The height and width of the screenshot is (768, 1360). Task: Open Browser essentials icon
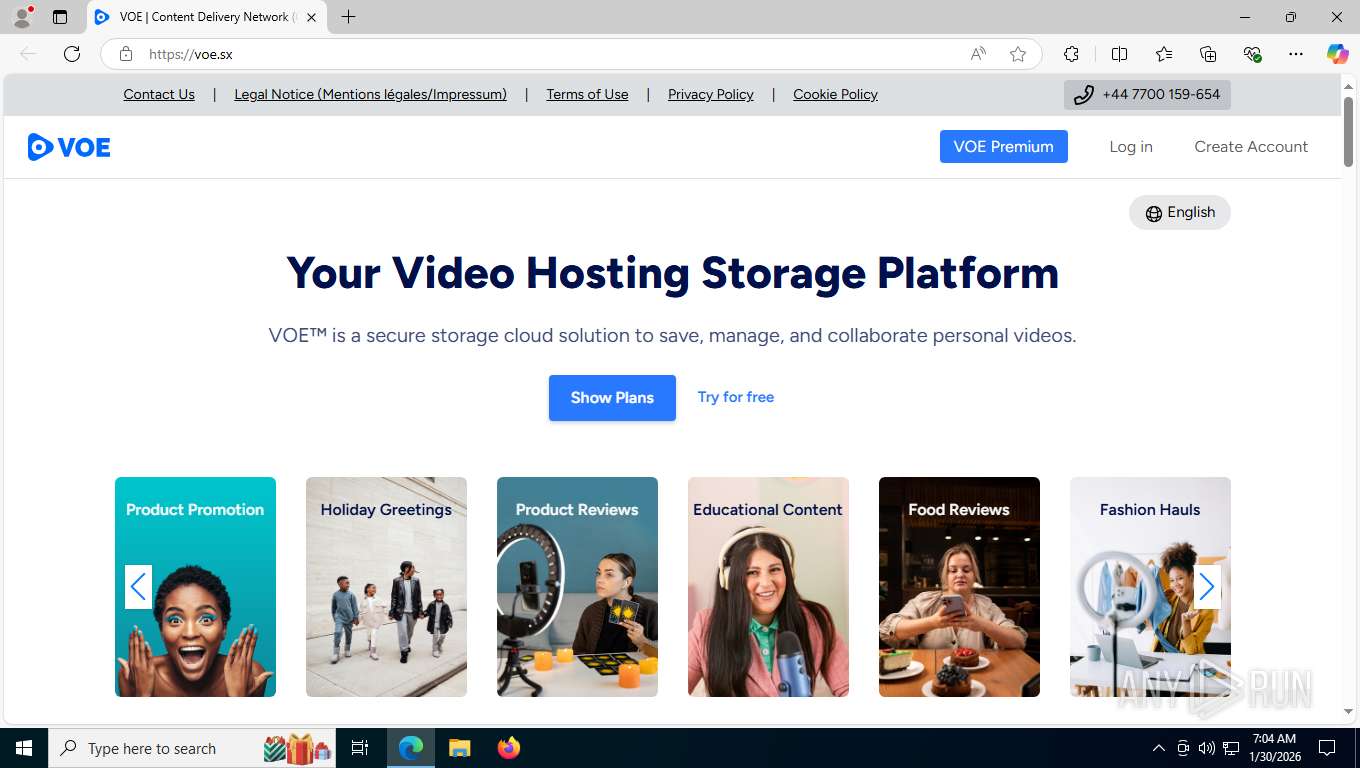pyautogui.click(x=1252, y=54)
